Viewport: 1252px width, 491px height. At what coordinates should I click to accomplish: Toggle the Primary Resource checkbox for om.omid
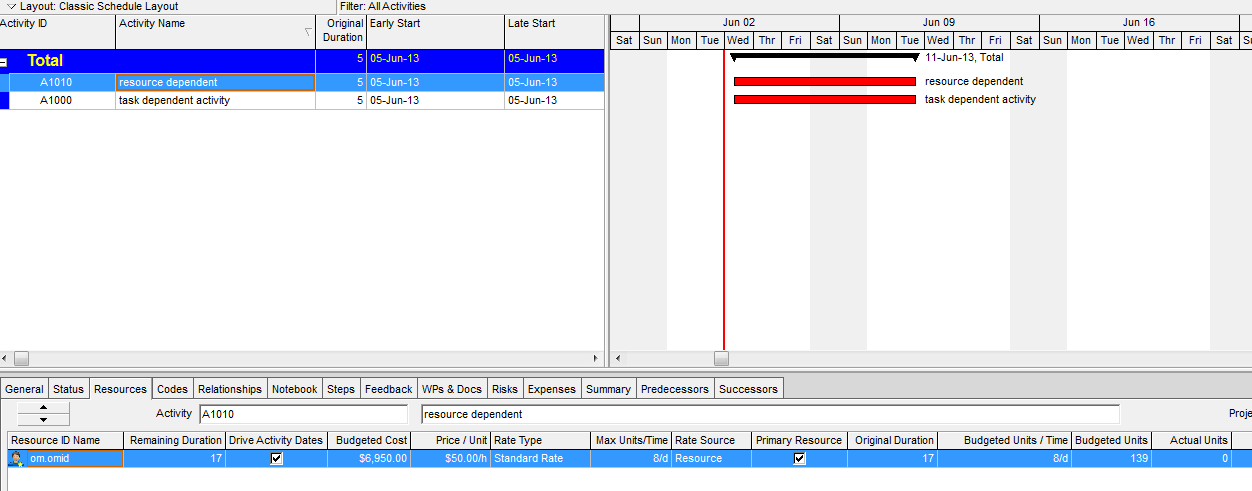[799, 459]
